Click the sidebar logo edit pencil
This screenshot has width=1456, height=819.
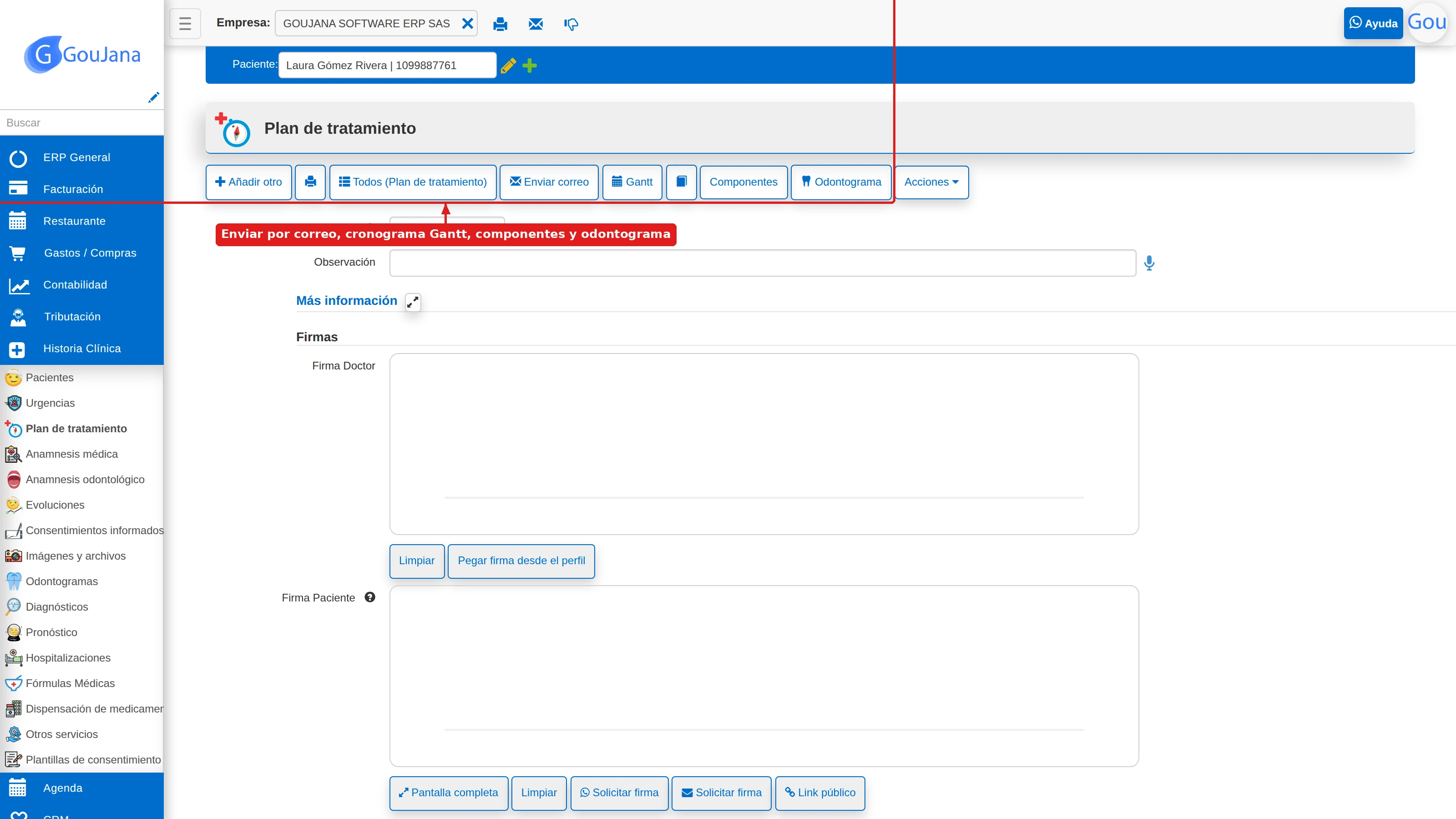tap(153, 97)
